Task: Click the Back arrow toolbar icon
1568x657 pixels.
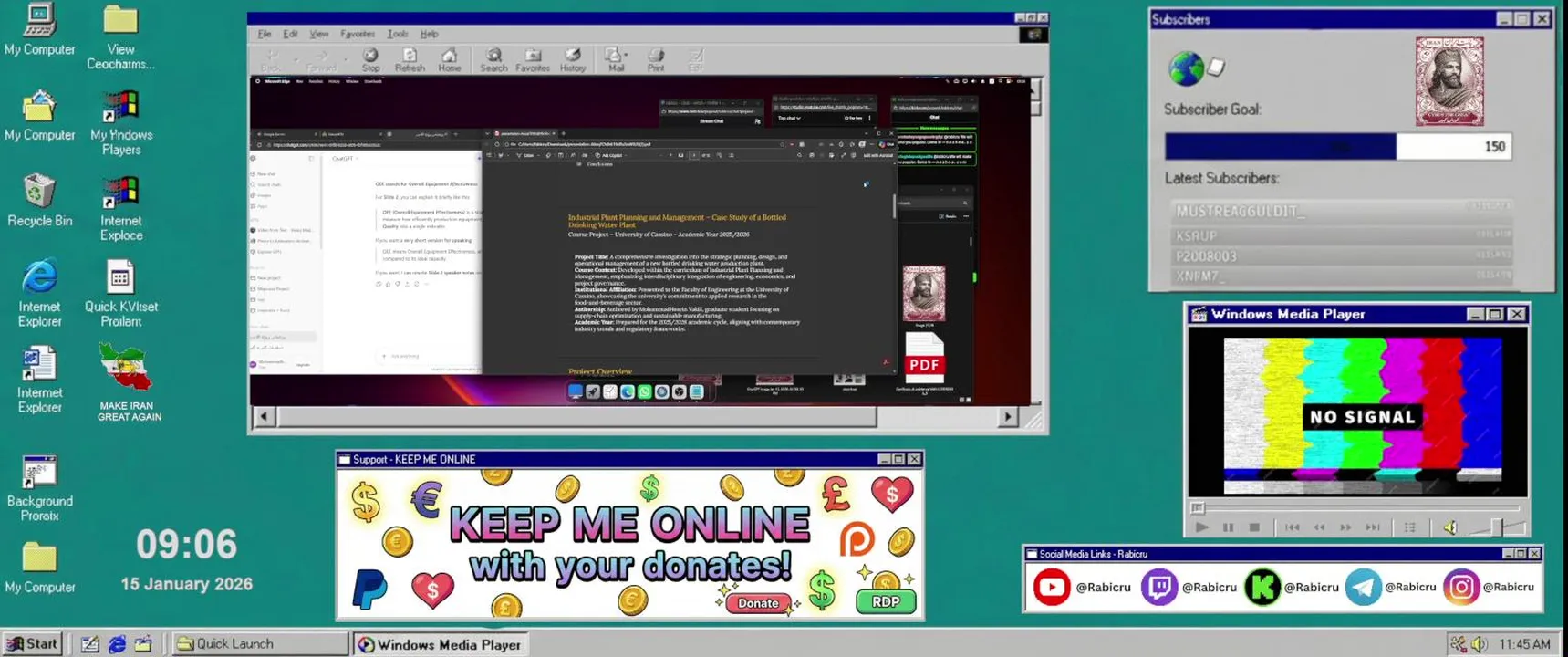Action: point(271,60)
